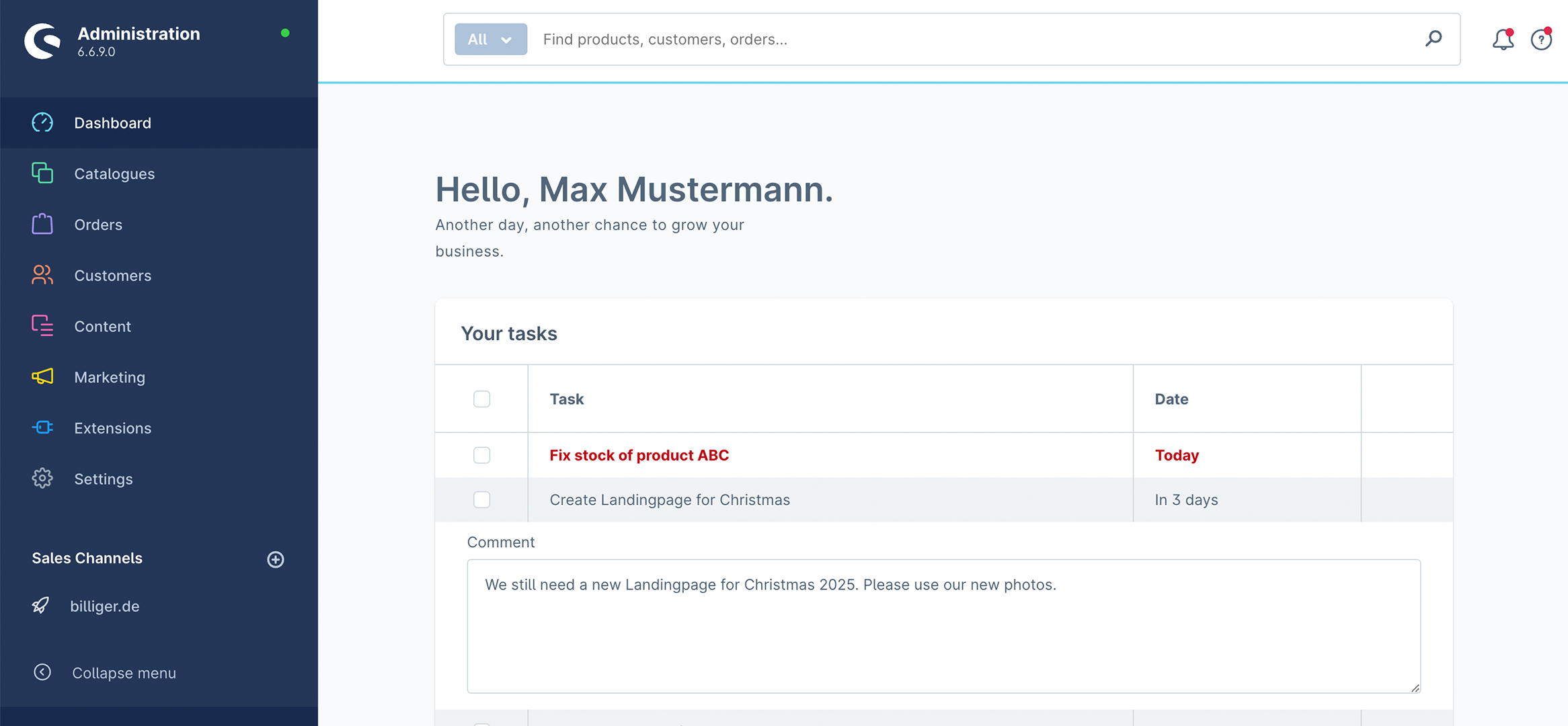Screen dimensions: 1568x726
Task: Add a new sales channel plus icon
Action: coord(276,559)
